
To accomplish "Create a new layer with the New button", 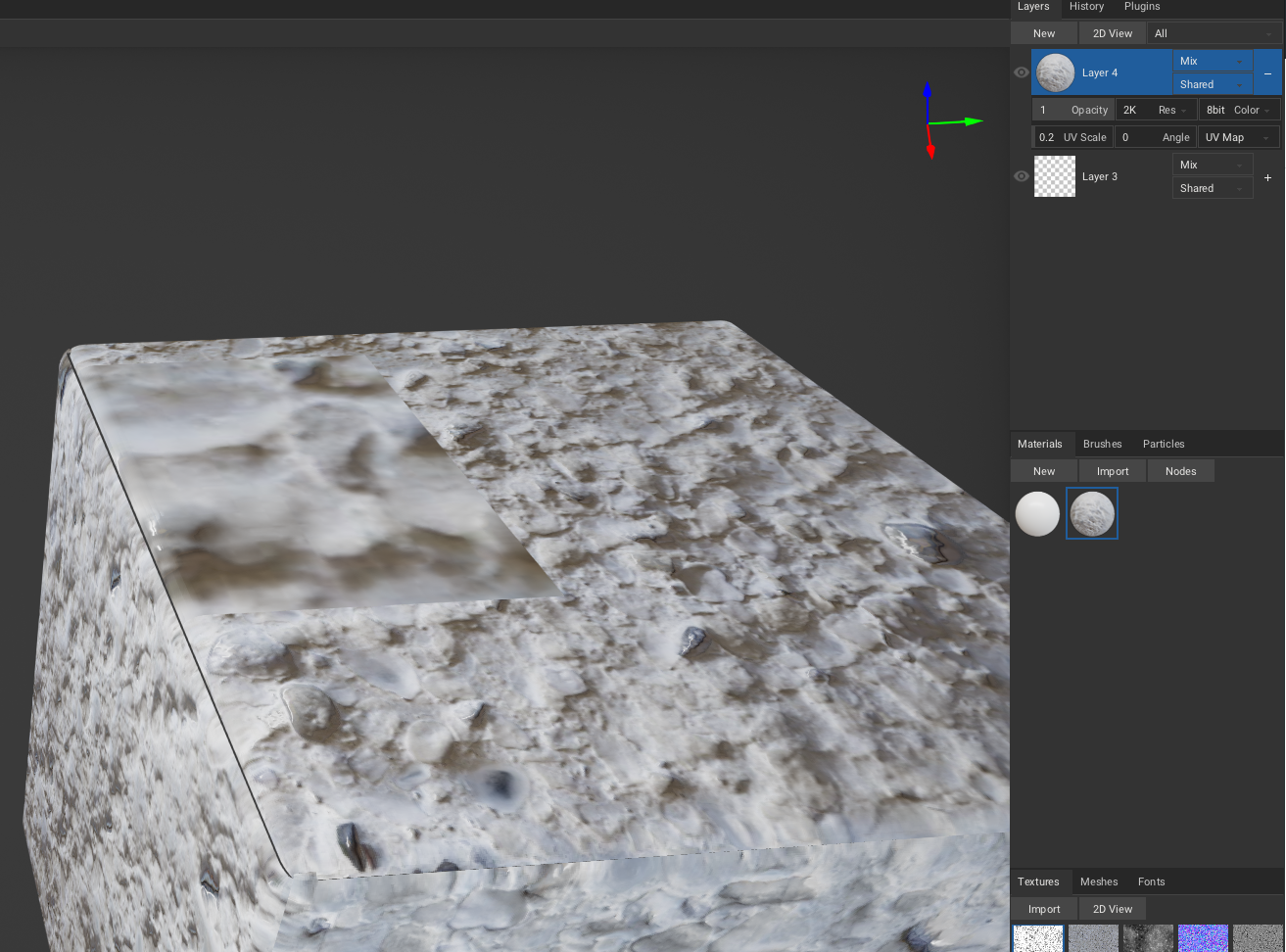I will coord(1042,32).
